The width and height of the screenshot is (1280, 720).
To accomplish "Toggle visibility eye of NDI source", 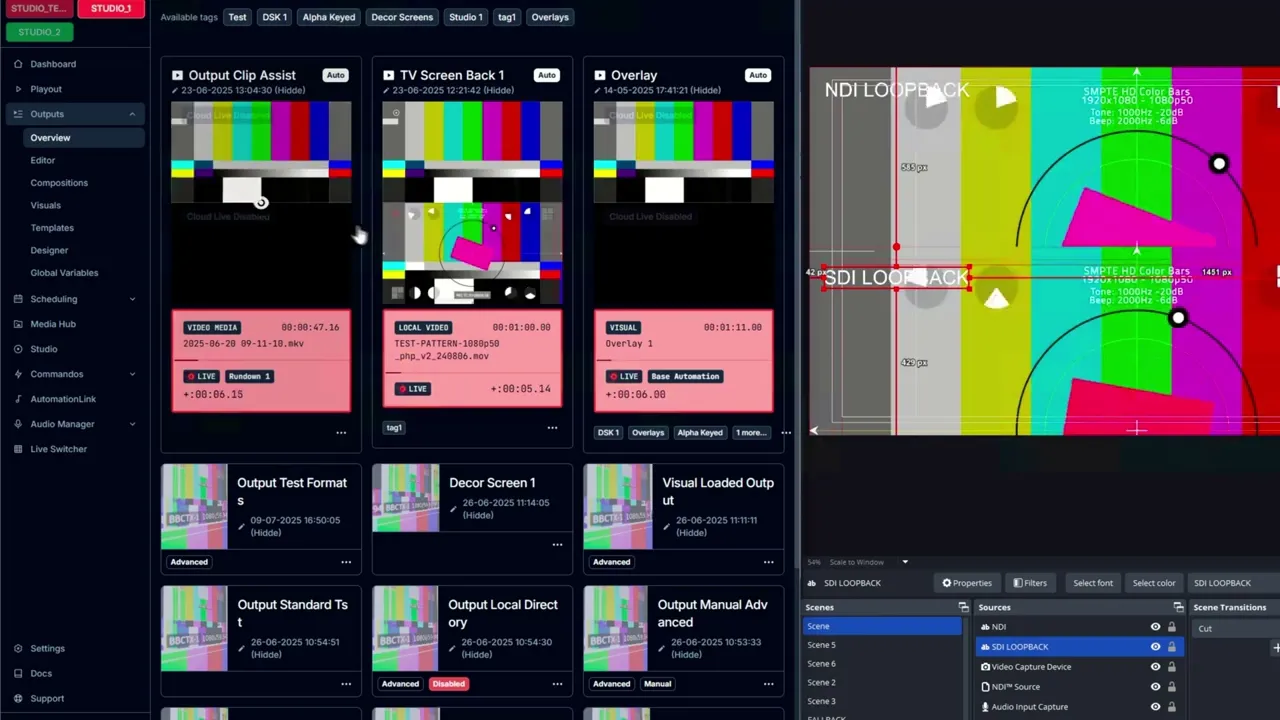I will click(1155, 627).
